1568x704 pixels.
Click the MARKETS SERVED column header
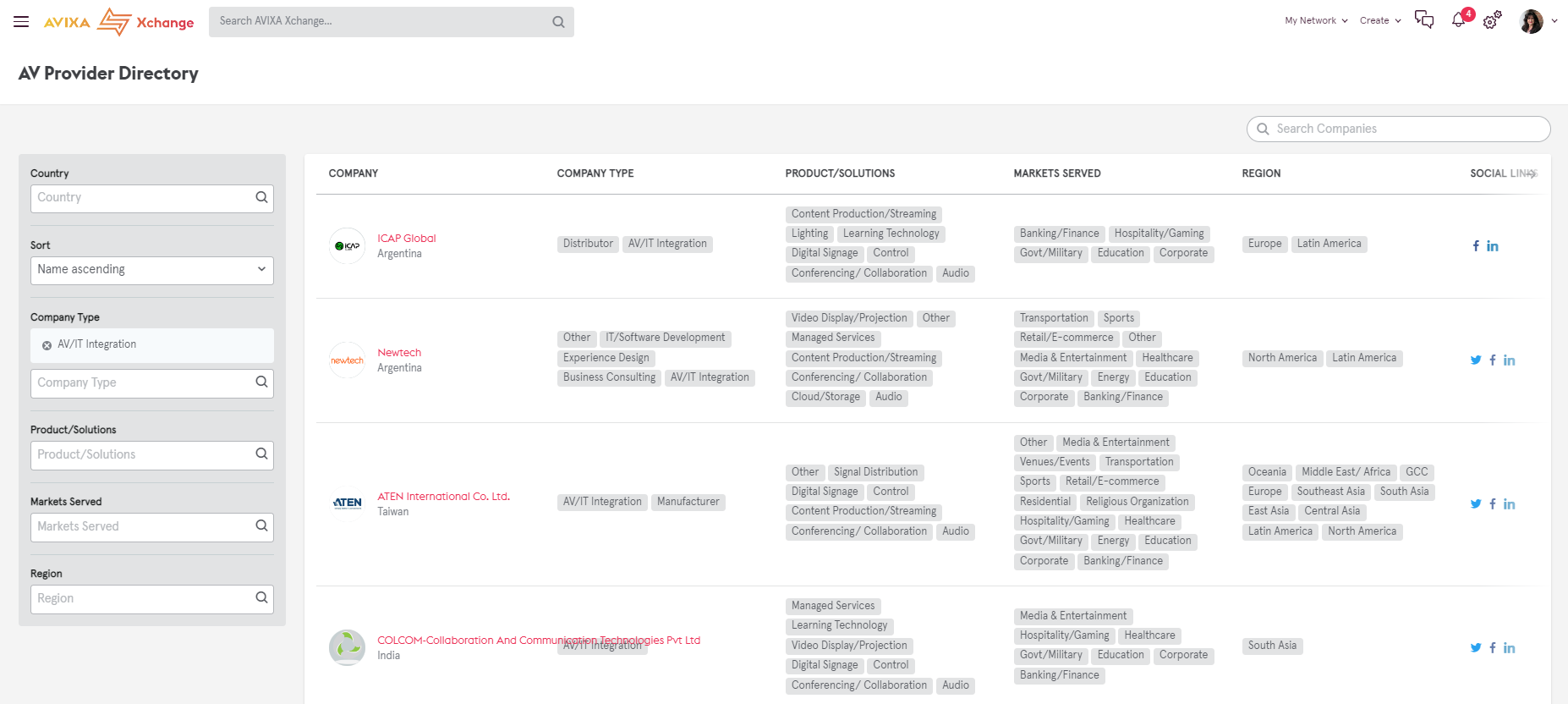[1057, 173]
